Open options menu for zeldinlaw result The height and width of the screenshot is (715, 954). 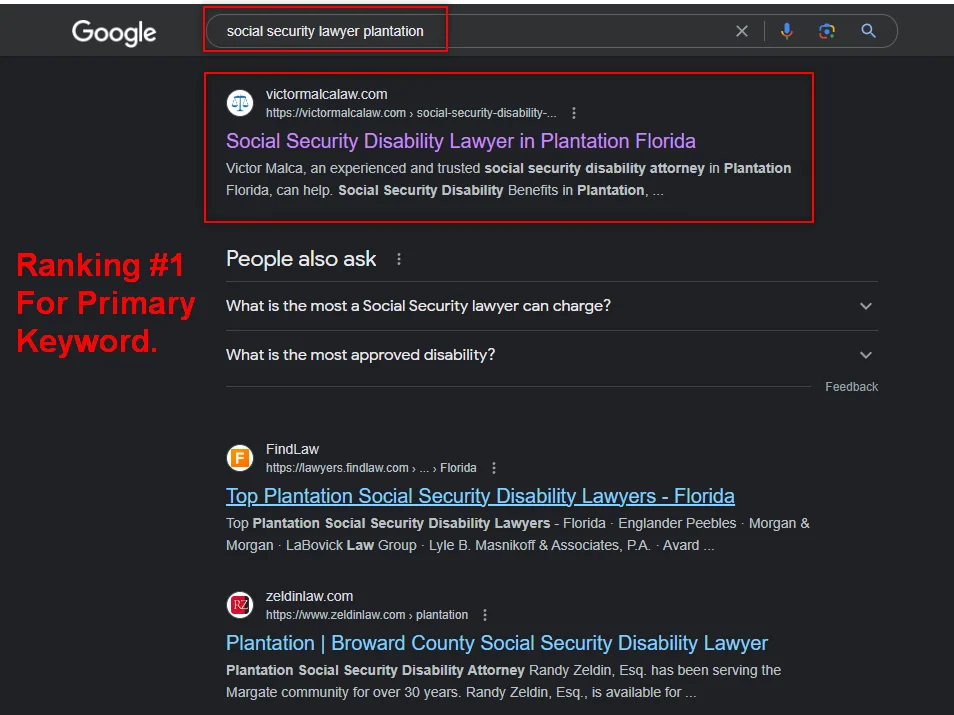(x=485, y=615)
